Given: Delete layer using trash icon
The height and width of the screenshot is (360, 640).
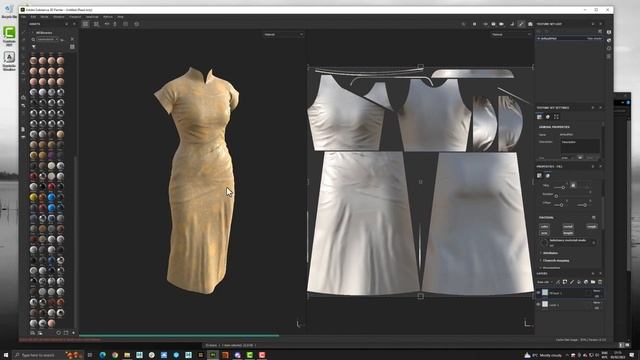Looking at the screenshot, I should pos(600,282).
